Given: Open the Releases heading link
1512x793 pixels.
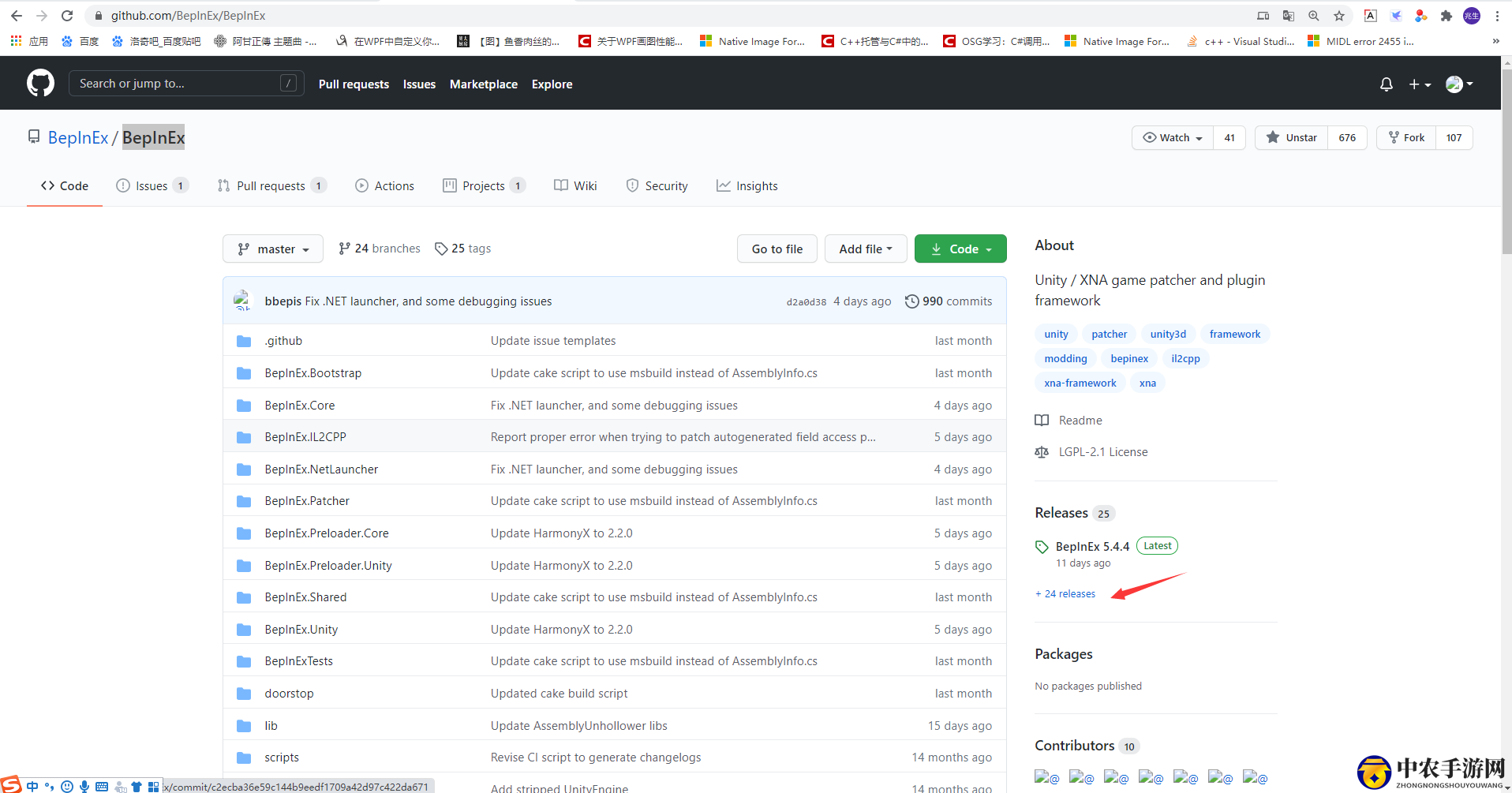Looking at the screenshot, I should coord(1061,513).
